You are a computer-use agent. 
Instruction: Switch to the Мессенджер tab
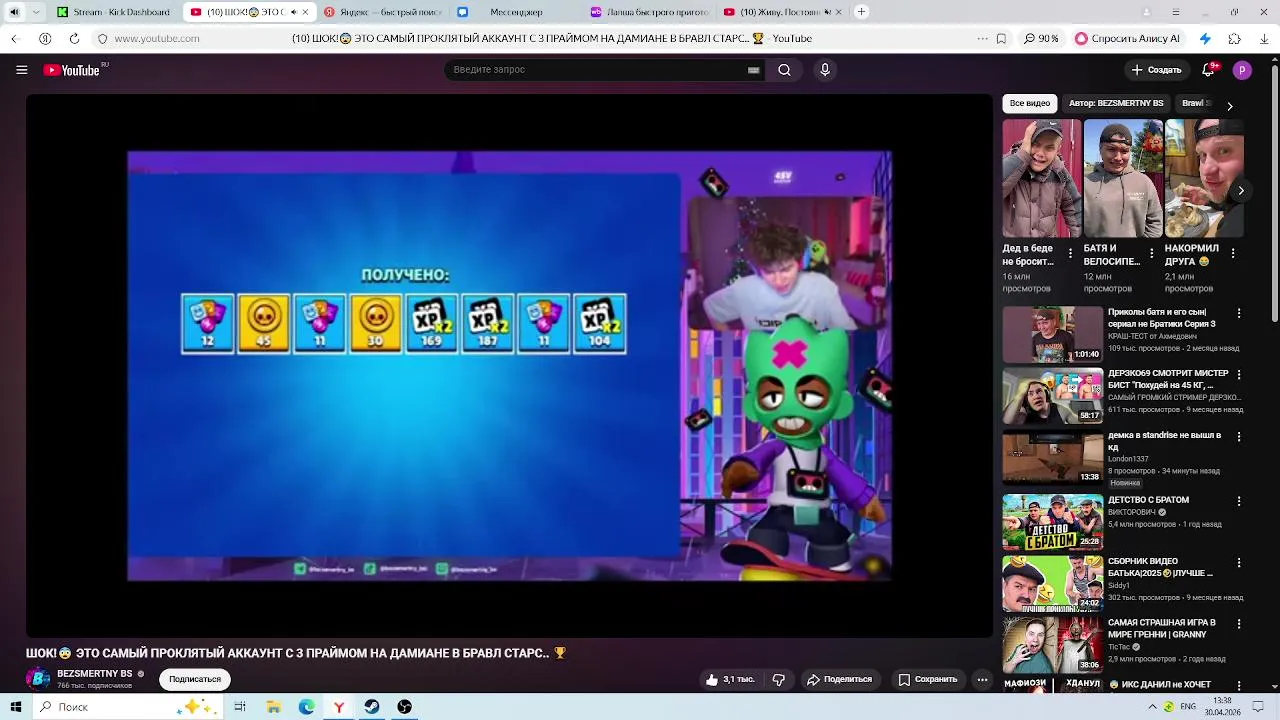click(516, 12)
